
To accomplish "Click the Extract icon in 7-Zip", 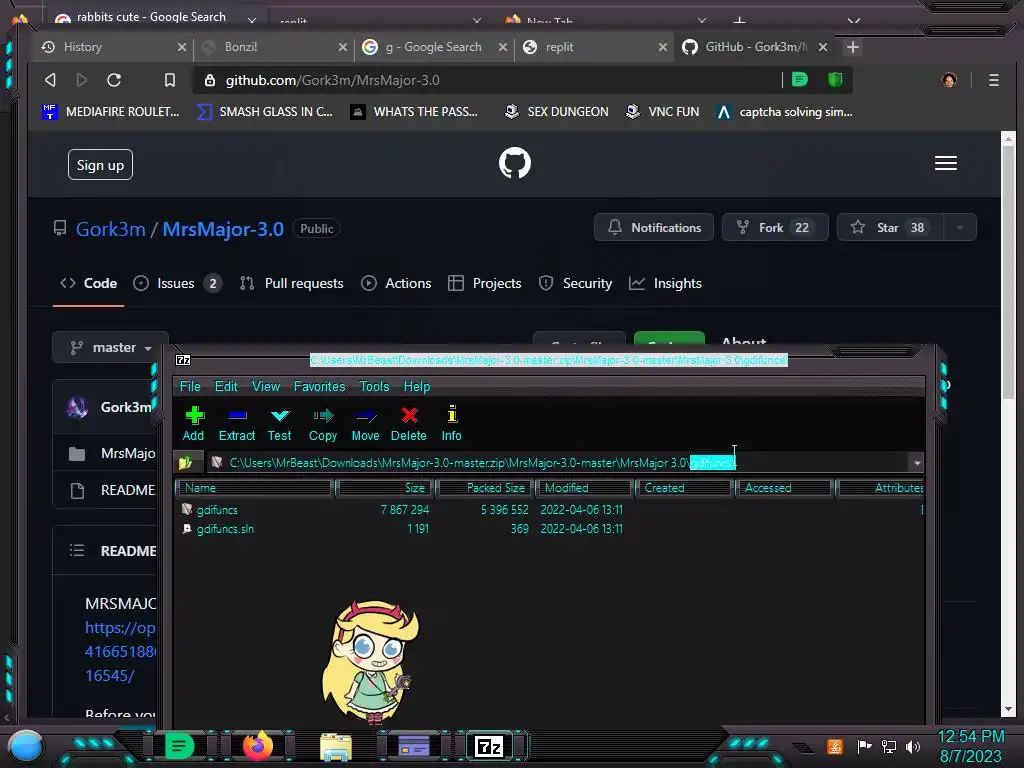I will click(237, 415).
